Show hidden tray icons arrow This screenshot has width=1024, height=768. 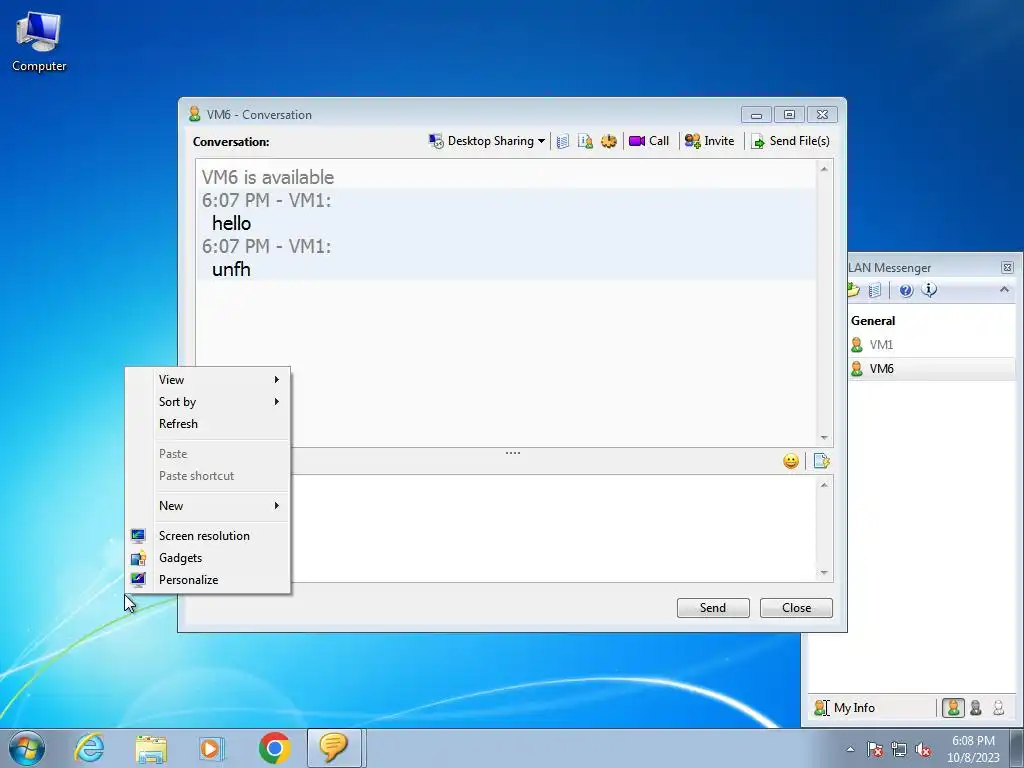[x=850, y=749]
